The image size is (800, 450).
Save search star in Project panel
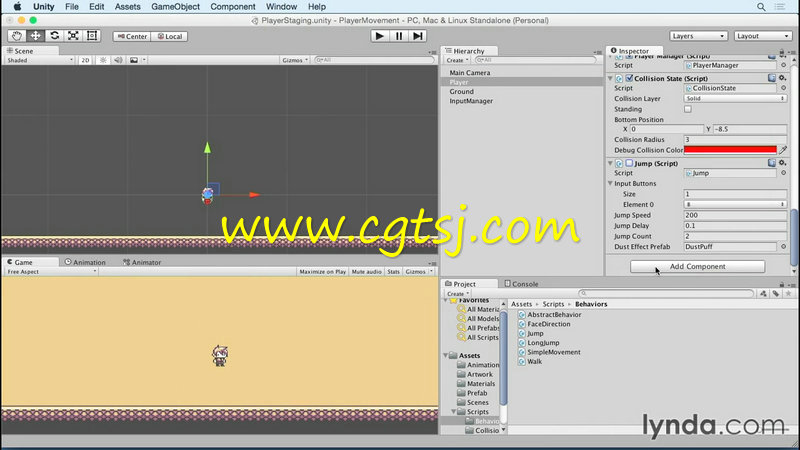[788, 293]
